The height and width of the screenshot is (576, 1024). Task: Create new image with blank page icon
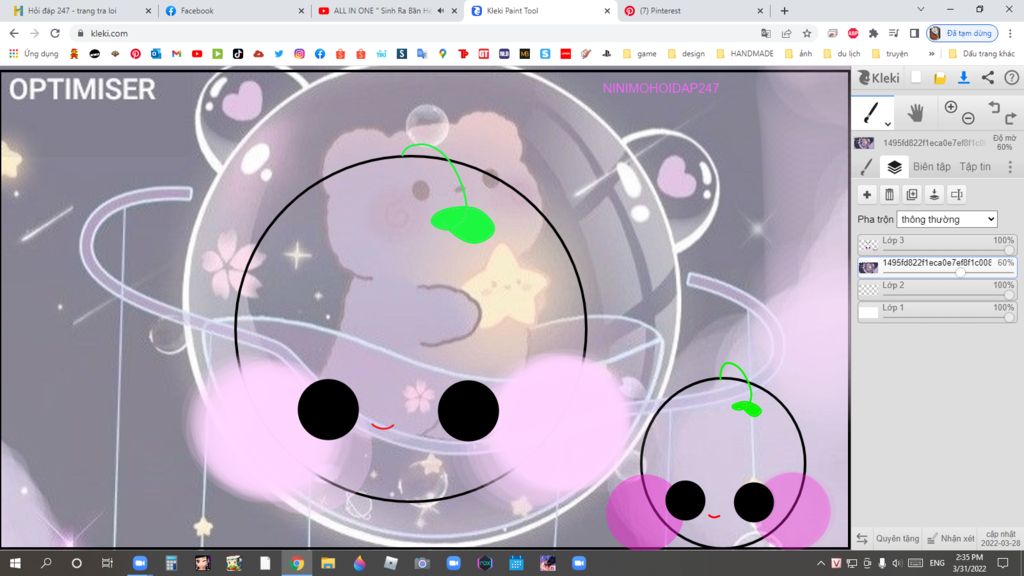tap(916, 78)
